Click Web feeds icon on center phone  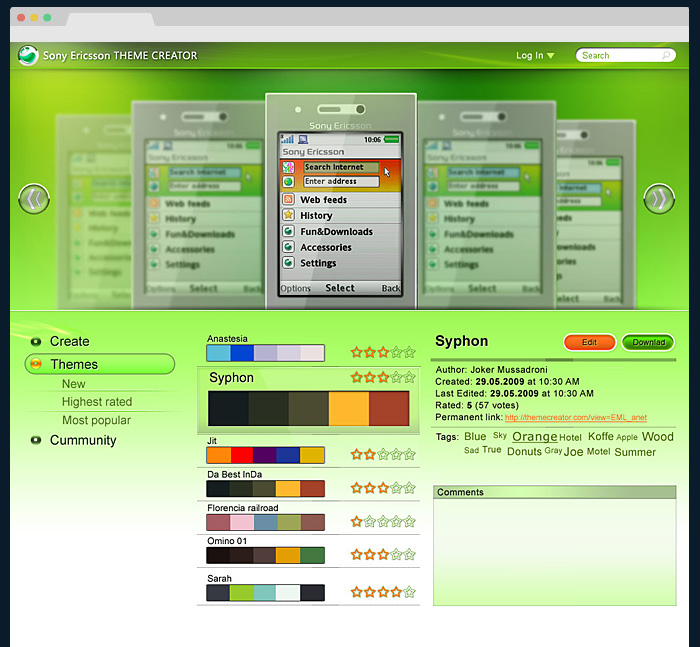[x=288, y=200]
